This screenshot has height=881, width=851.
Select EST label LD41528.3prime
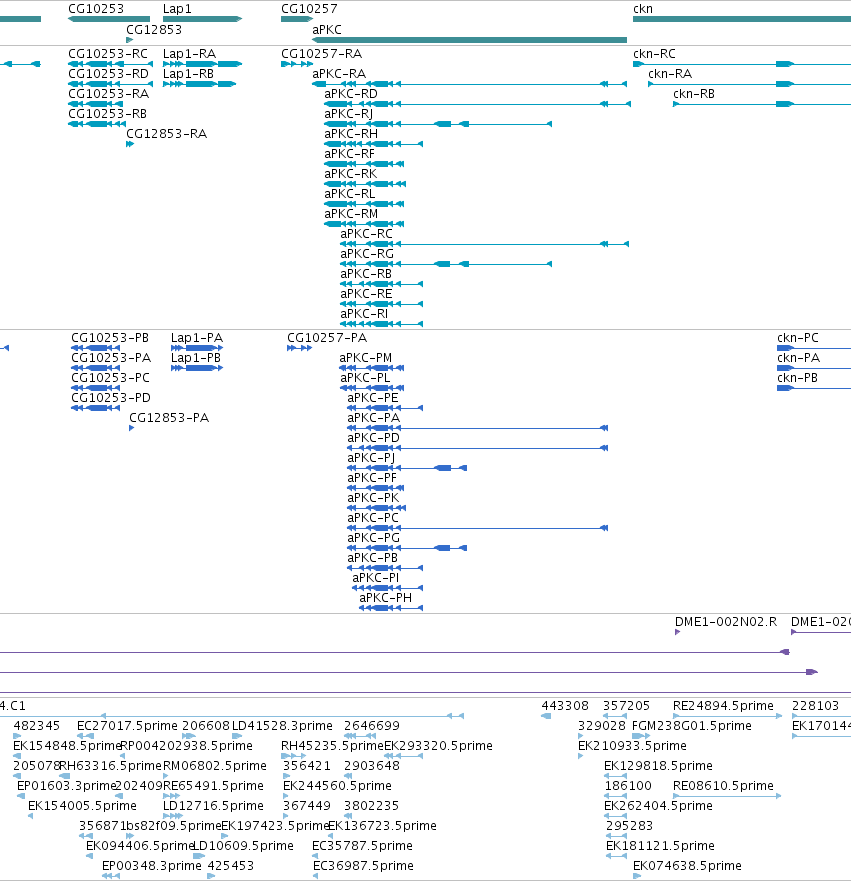(x=282, y=726)
